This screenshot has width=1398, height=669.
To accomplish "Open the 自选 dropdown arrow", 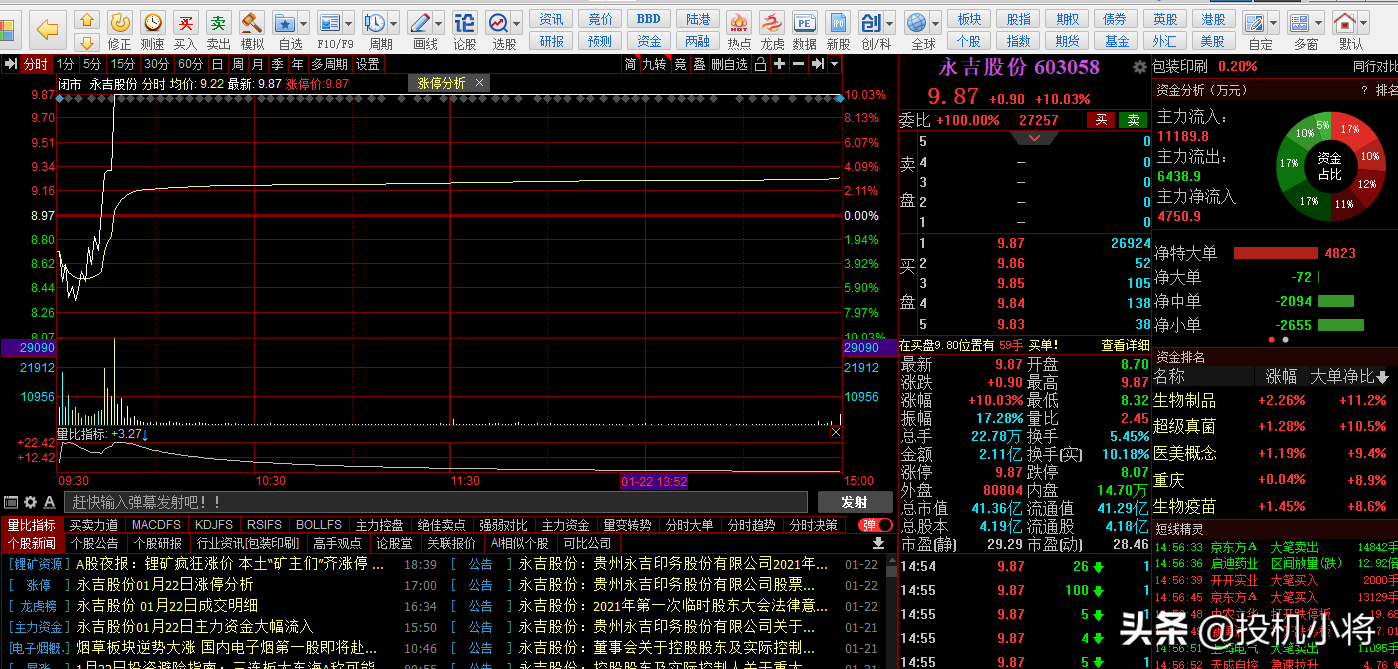I will pyautogui.click(x=303, y=22).
